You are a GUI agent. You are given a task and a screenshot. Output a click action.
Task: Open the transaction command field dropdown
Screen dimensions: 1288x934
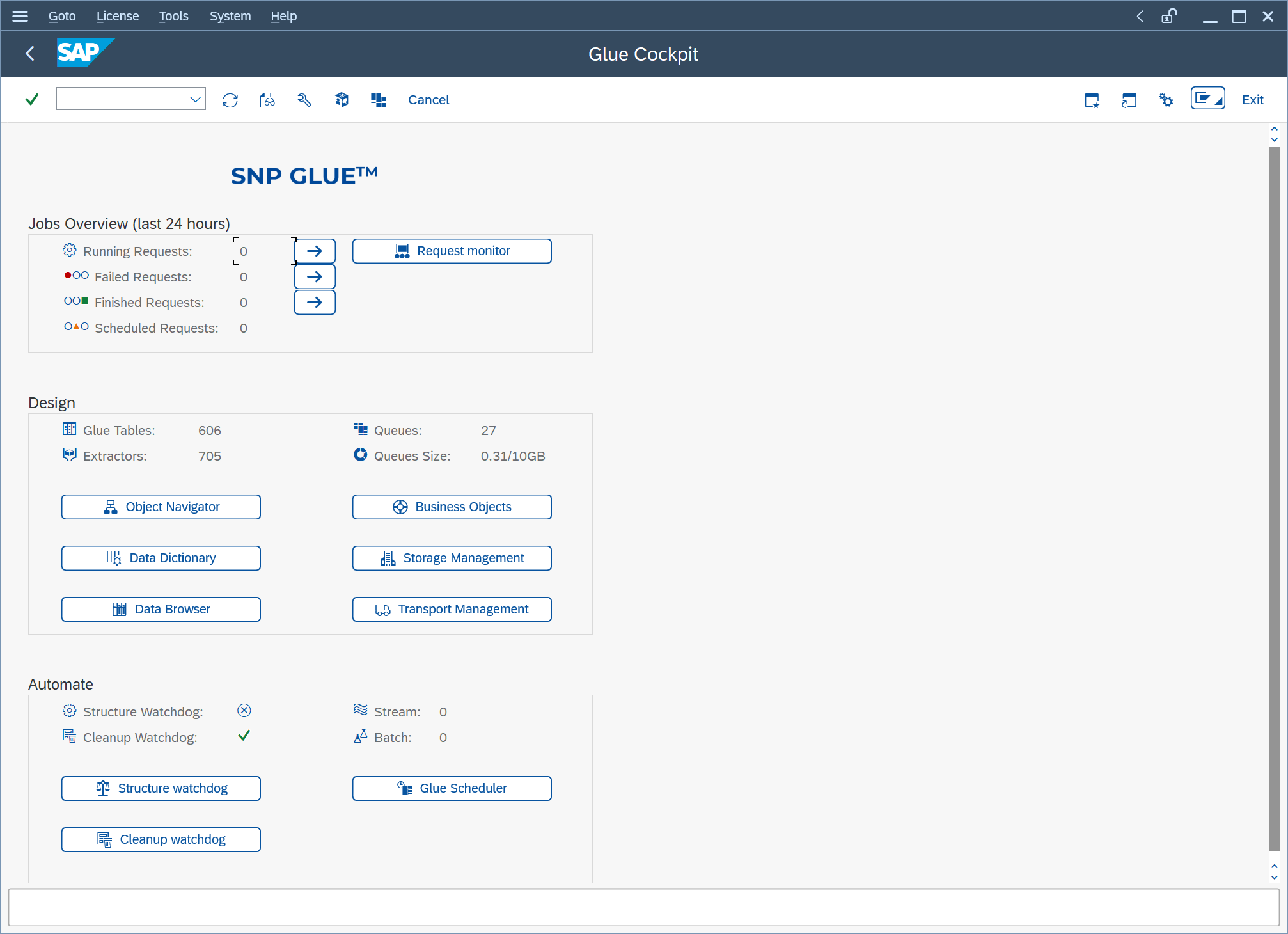(x=195, y=99)
